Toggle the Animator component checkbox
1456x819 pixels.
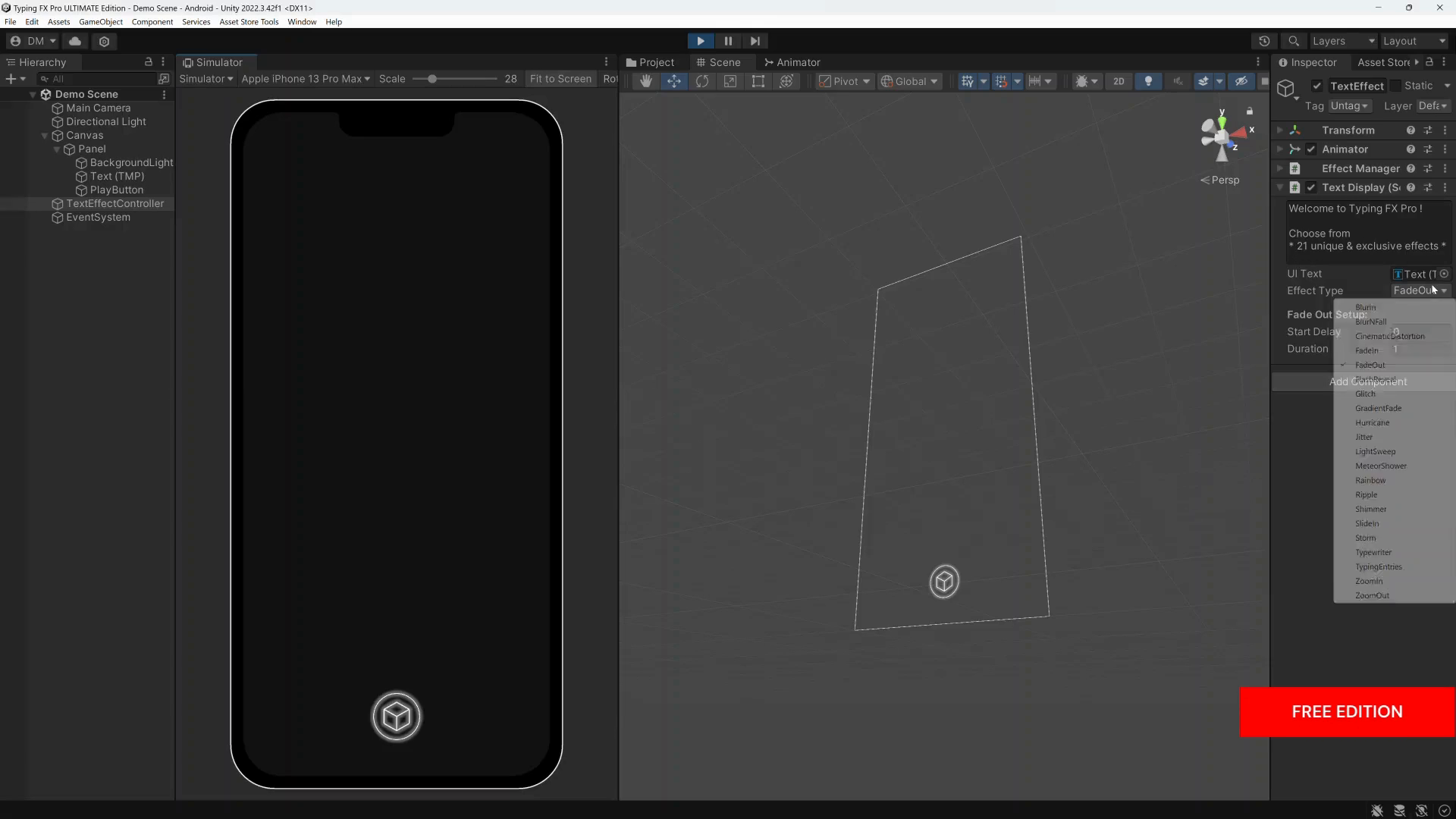(1311, 149)
